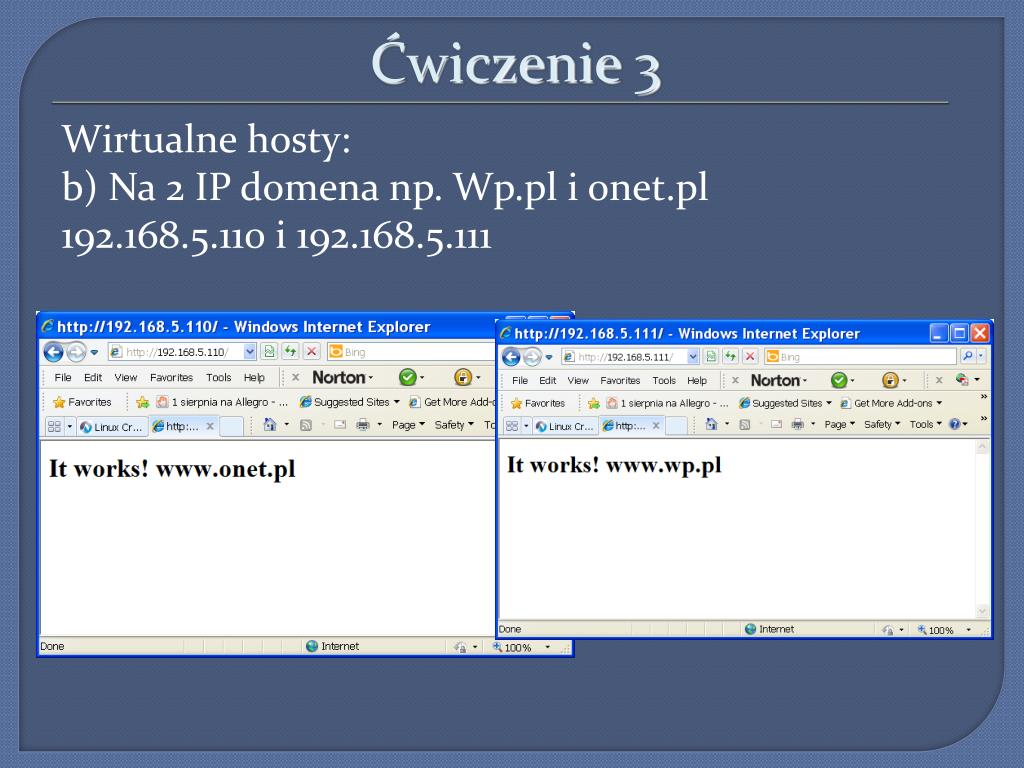Click Refresh icon in 192.168.5.110 window
Image resolution: width=1024 pixels, height=768 pixels.
290,351
